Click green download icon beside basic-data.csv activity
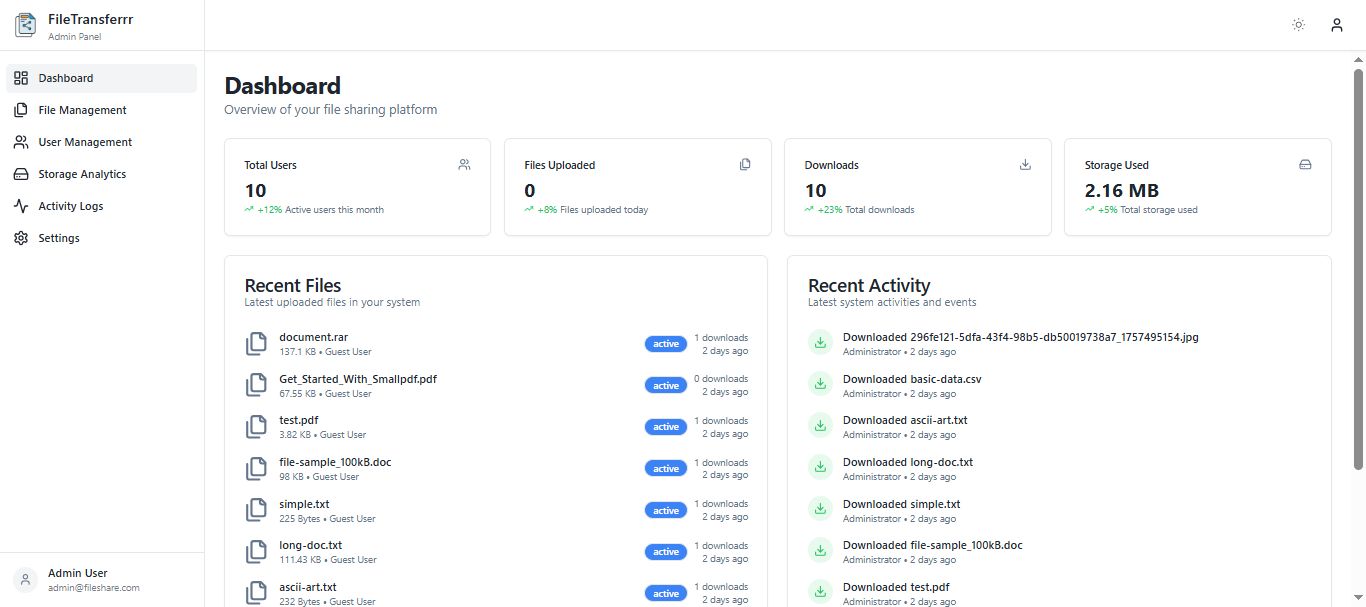This screenshot has height=607, width=1366. tap(820, 385)
